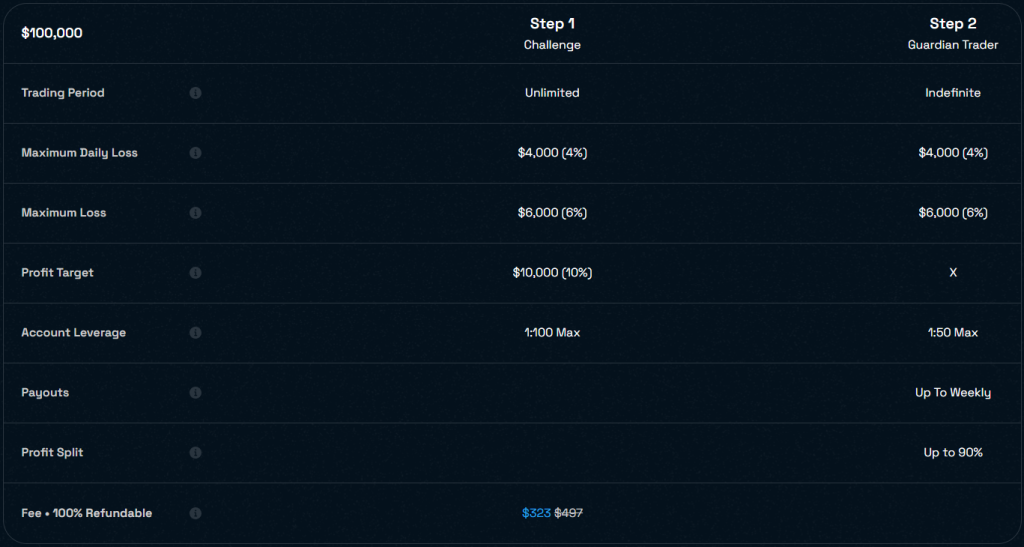Open the info icon beside Payouts
This screenshot has width=1024, height=547.
195,393
